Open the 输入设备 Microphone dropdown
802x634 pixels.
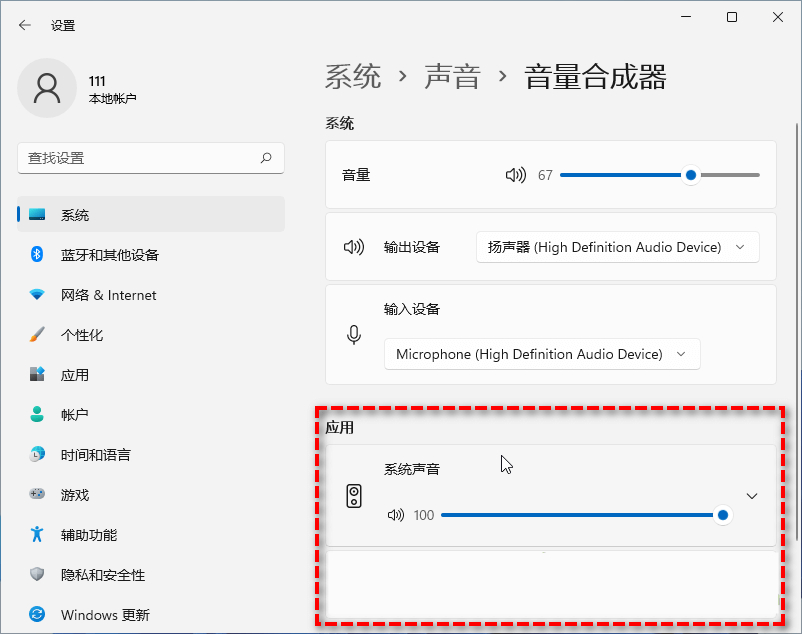click(x=541, y=354)
